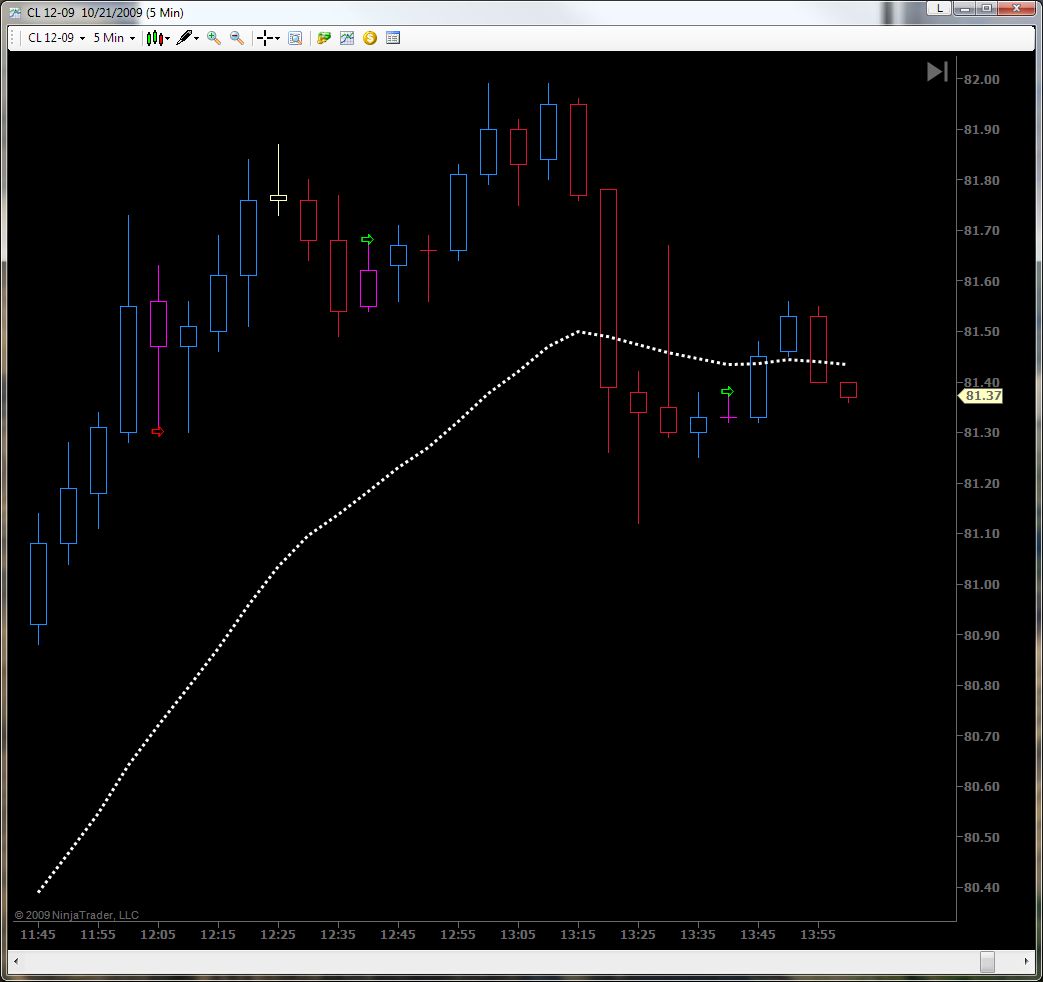
Task: Click the zoom in magnifier
Action: pos(214,38)
